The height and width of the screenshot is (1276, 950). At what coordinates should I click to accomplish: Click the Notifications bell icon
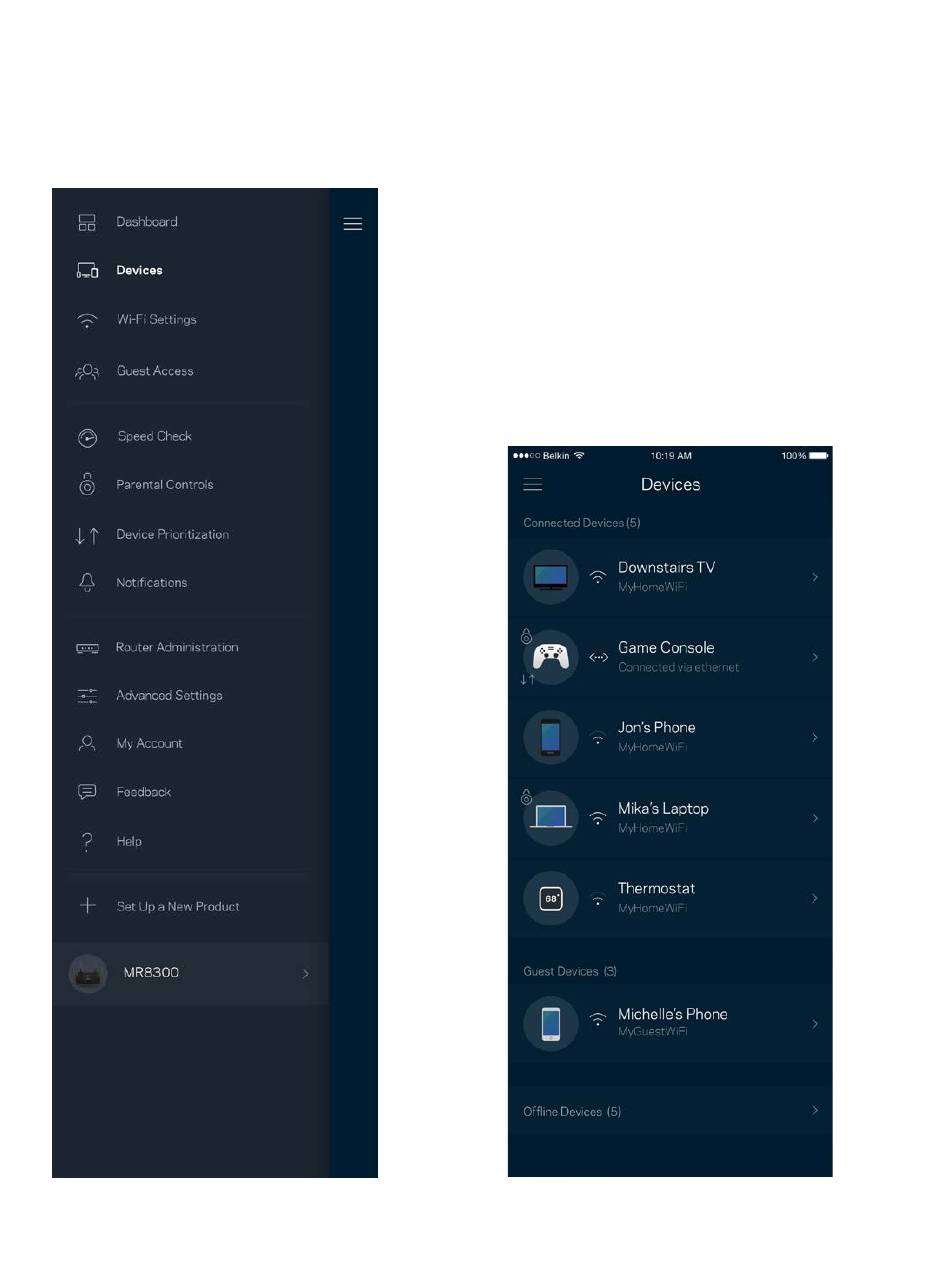87,583
